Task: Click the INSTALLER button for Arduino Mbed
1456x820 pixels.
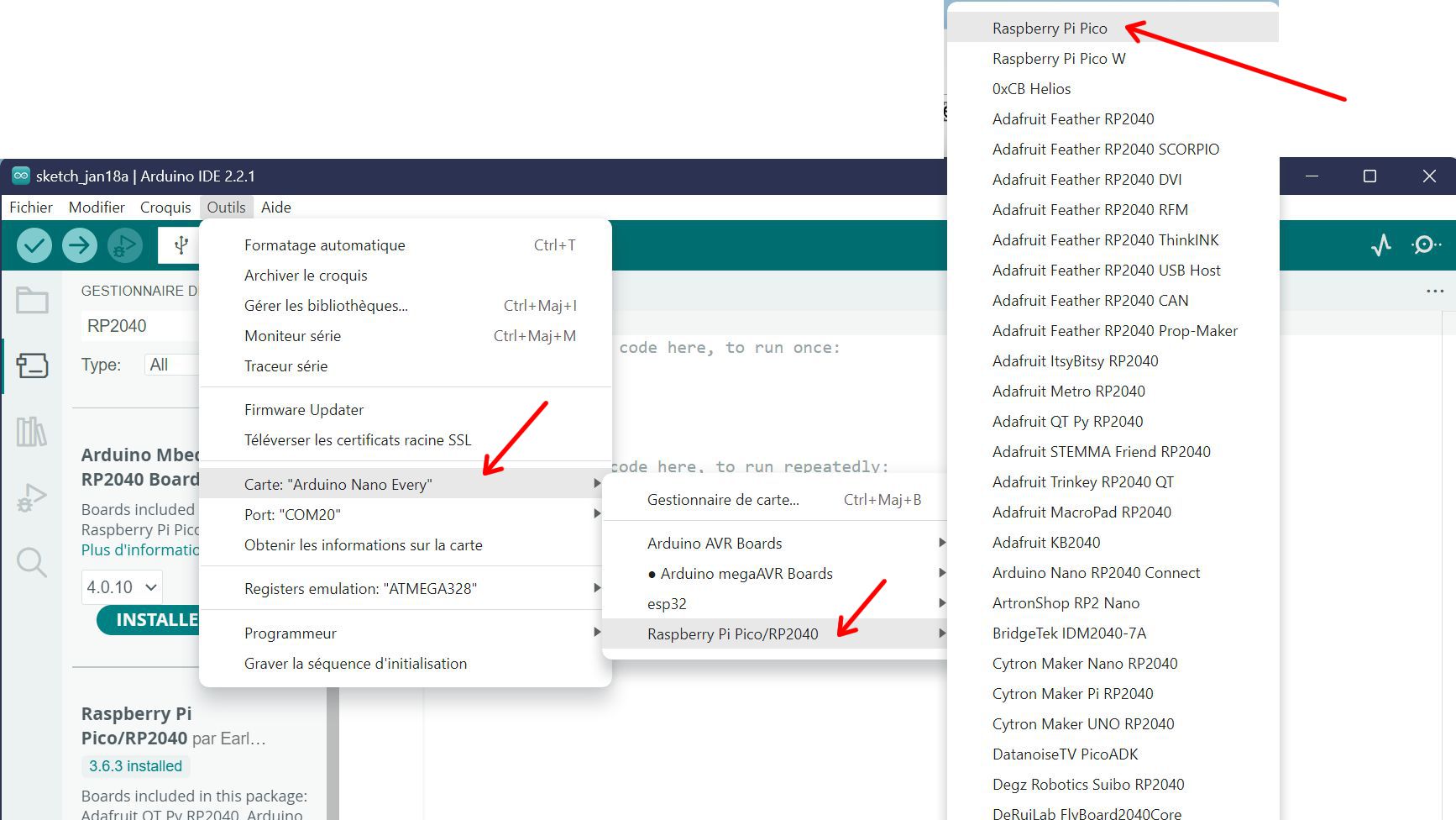Action: [x=149, y=620]
